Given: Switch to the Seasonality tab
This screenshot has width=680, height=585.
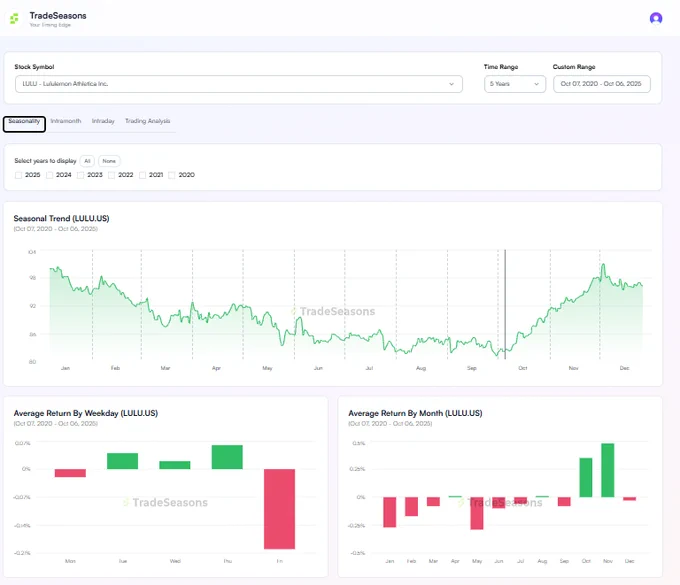Looking at the screenshot, I should click(x=24, y=121).
